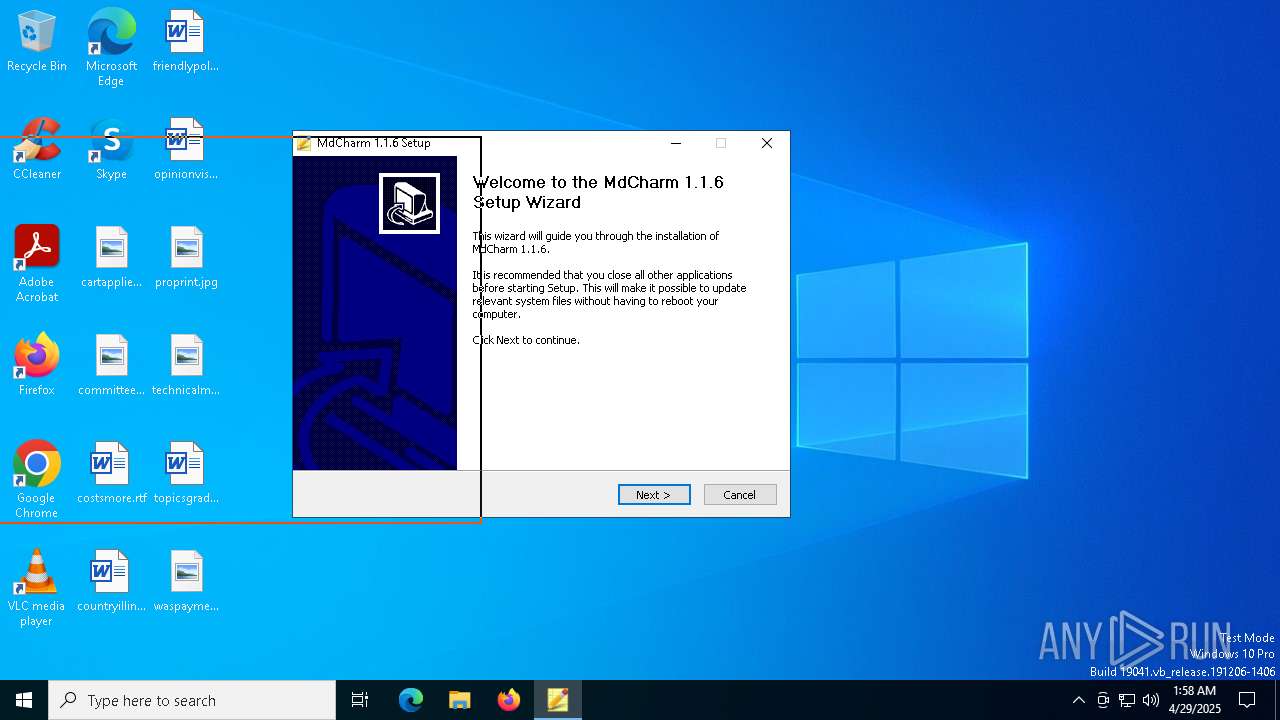Select the topicsgrad... Word document icon

coord(186,474)
